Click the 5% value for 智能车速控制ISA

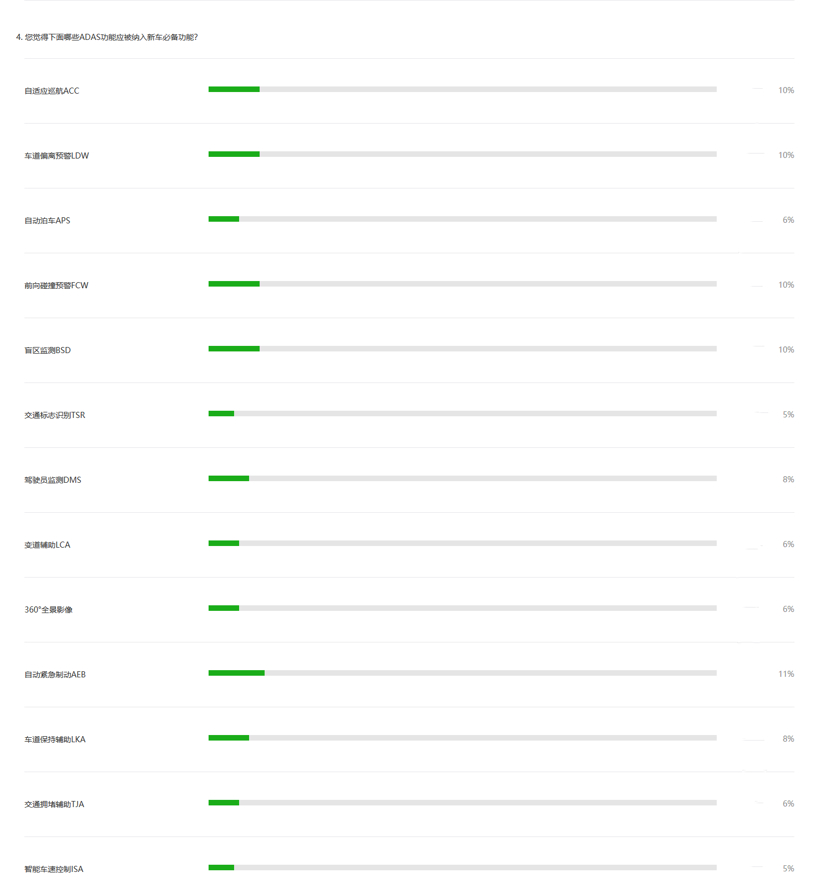(x=788, y=869)
